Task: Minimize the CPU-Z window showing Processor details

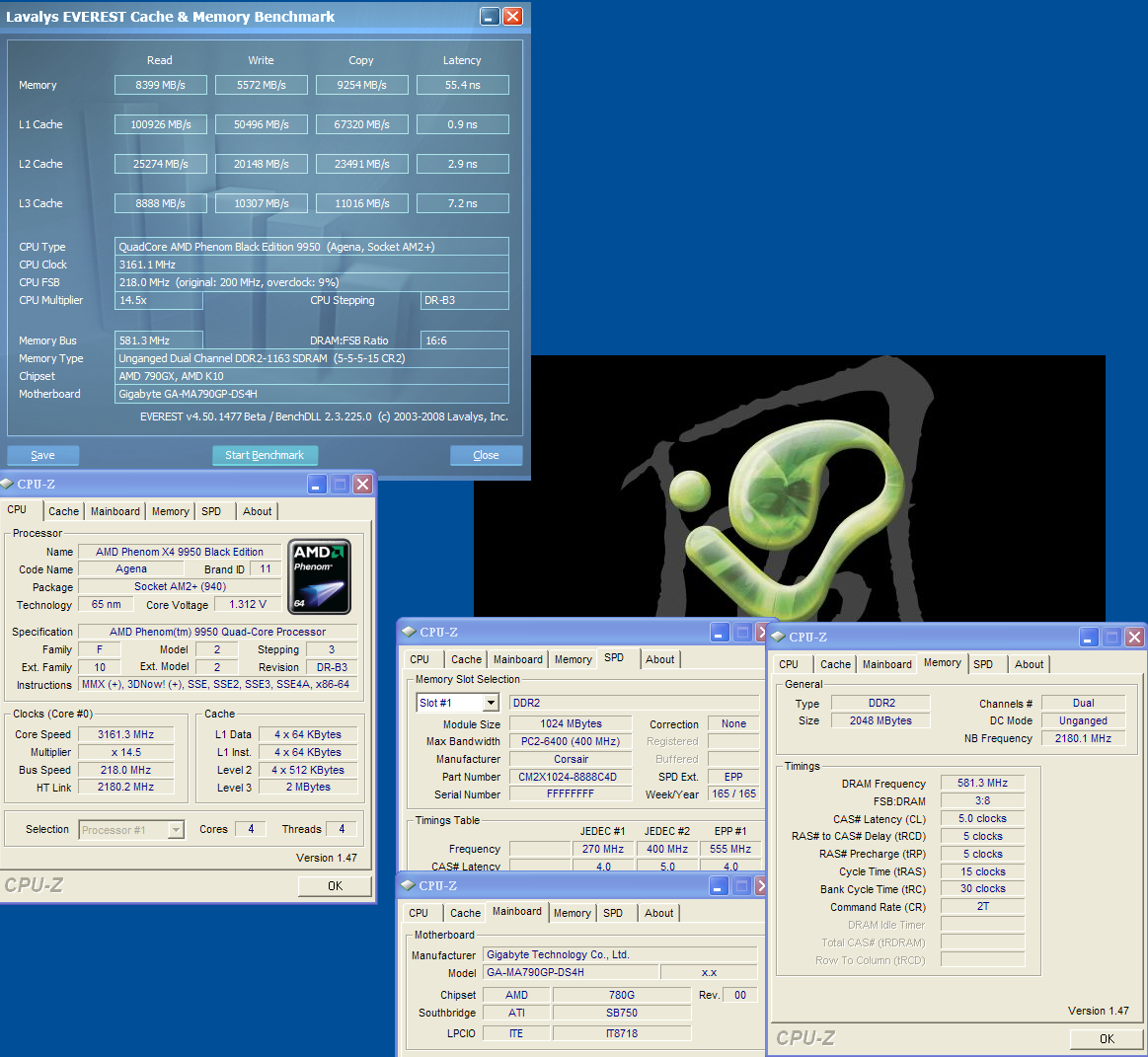Action: 317,485
